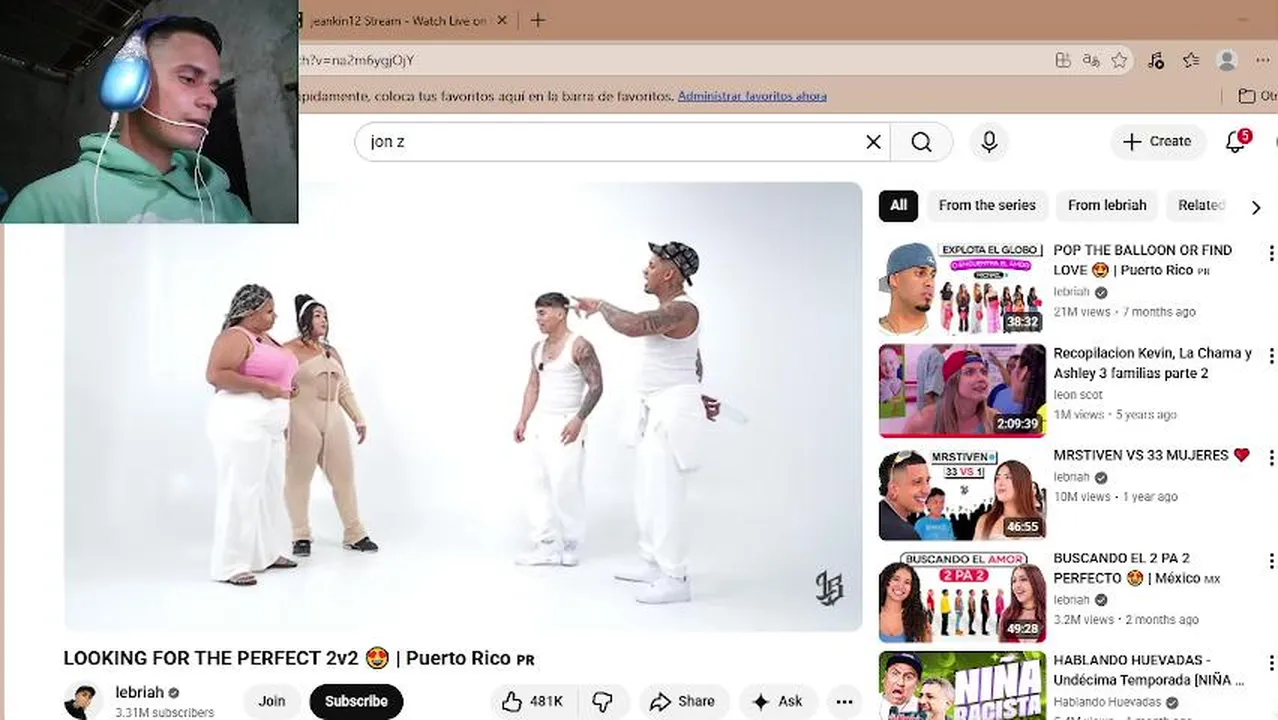
Task: Dislike the video
Action: pyautogui.click(x=603, y=701)
